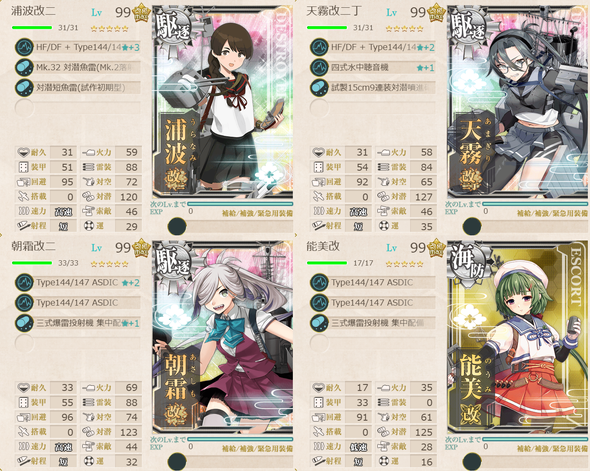The width and height of the screenshot is (590, 471).
Task: Select 朝霜改二's second Type144/147 ASDIC row
Action: [x=78, y=302]
